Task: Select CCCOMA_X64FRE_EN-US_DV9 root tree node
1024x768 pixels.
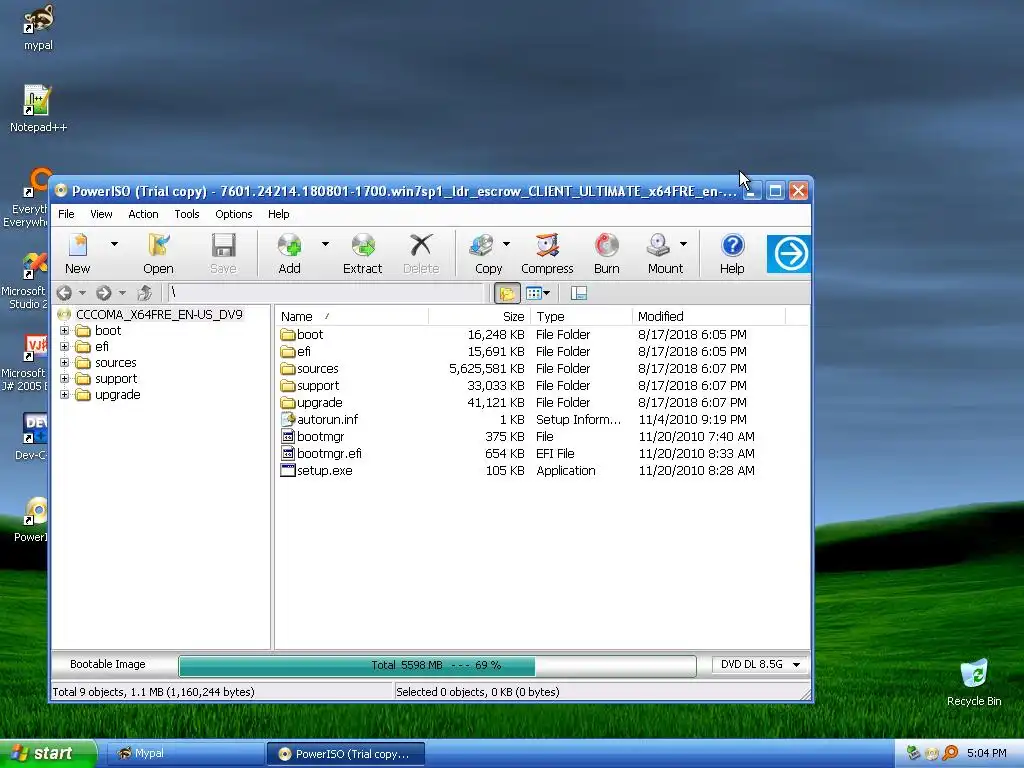Action: point(159,315)
